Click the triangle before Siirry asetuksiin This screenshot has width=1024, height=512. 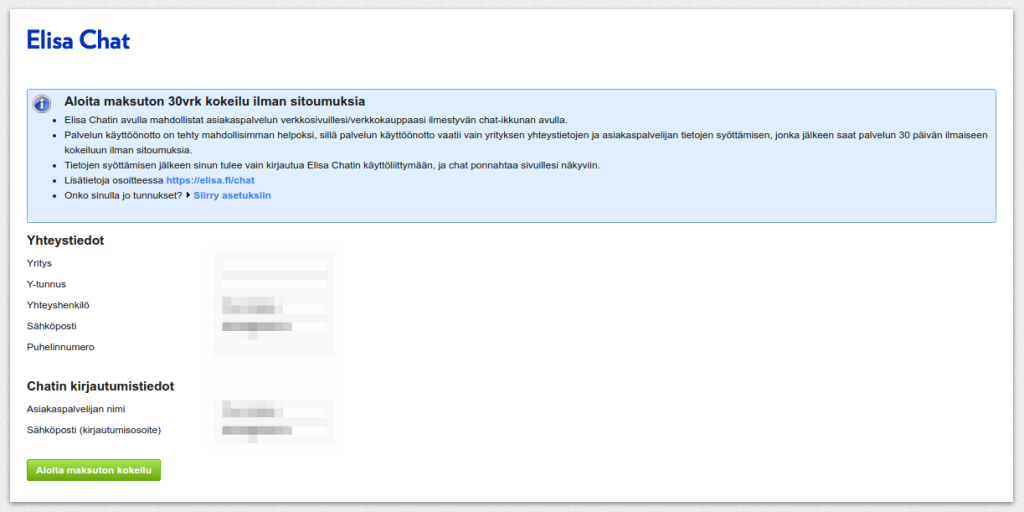[188, 195]
